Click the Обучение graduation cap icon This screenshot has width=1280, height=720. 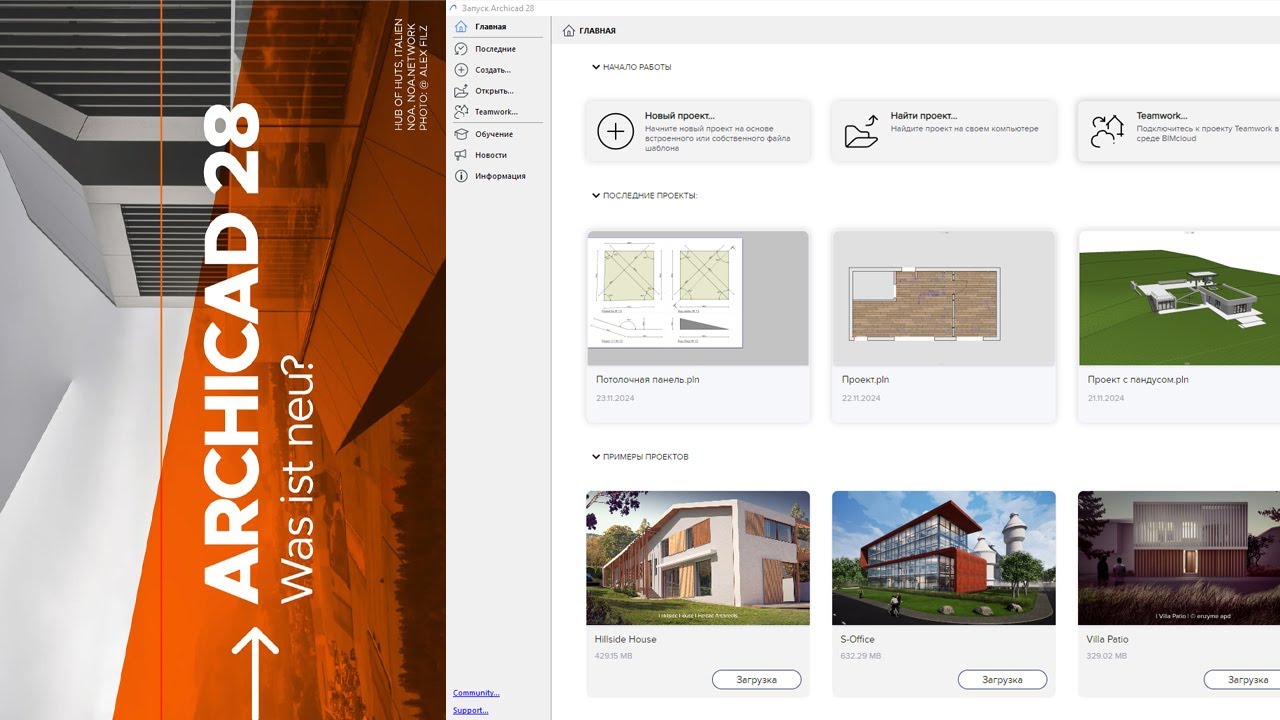click(461, 134)
